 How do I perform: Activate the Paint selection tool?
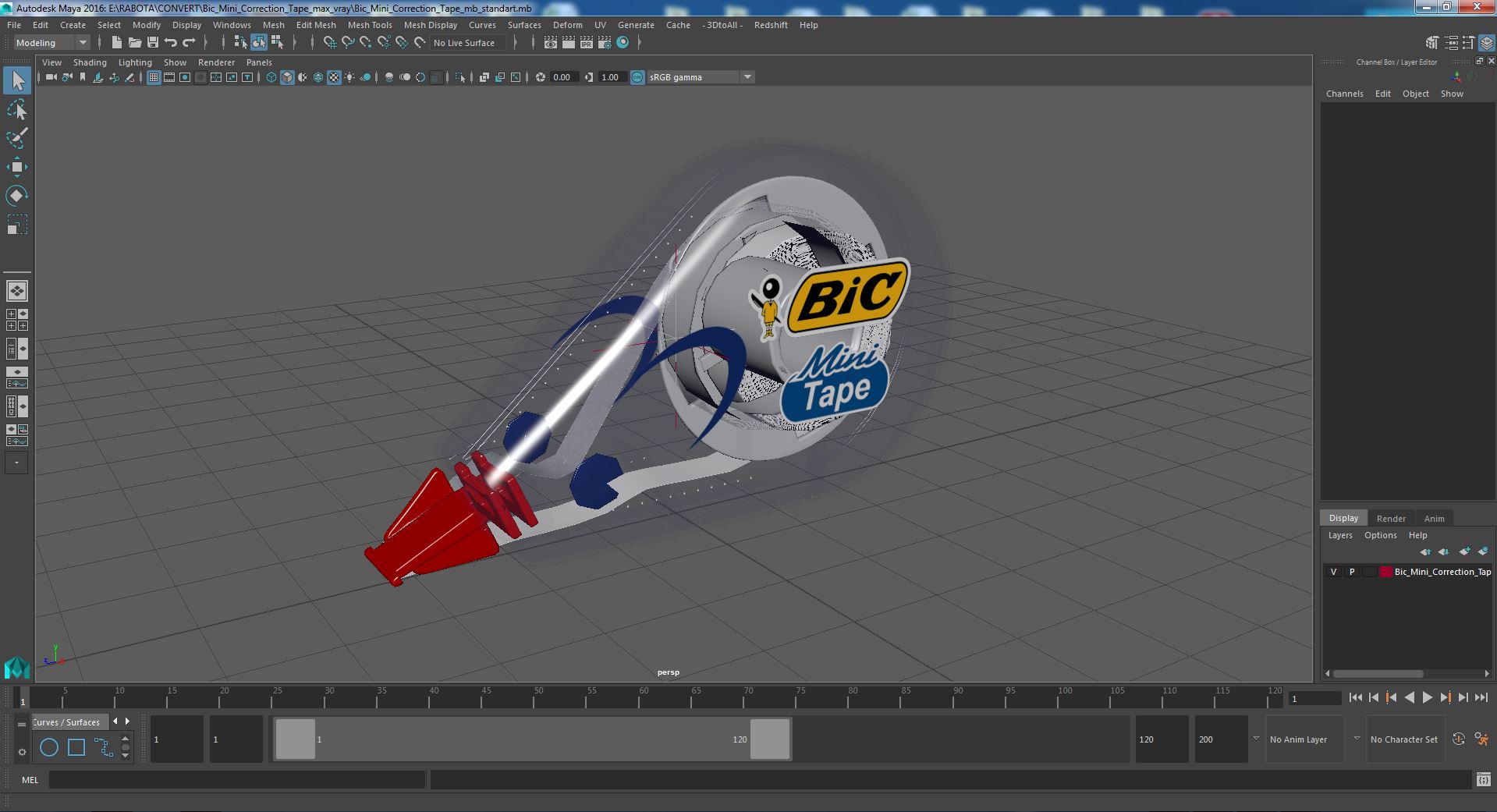tap(16, 138)
